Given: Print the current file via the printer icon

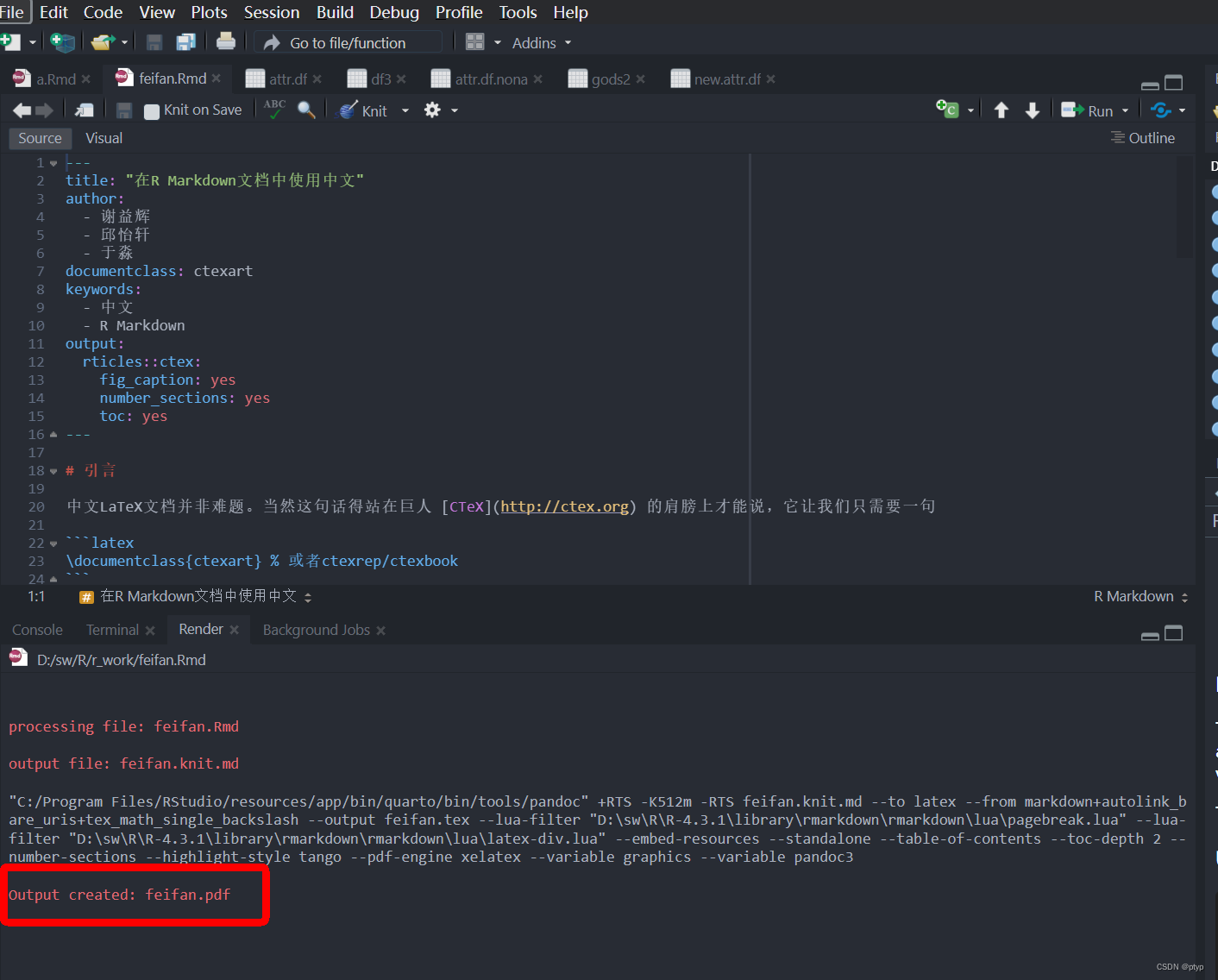Looking at the screenshot, I should pyautogui.click(x=226, y=41).
